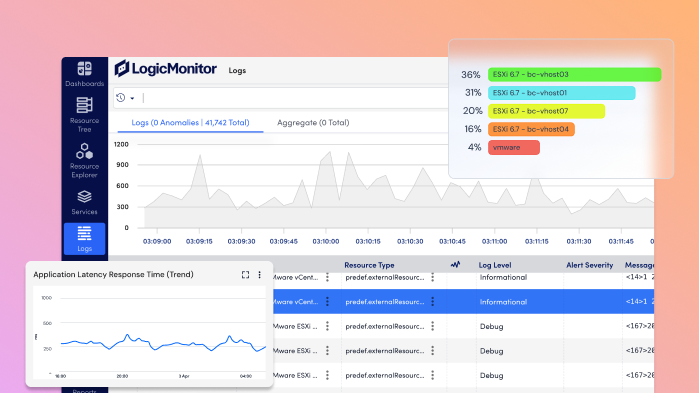
Task: Open latency trend widget options menu
Action: 259,275
